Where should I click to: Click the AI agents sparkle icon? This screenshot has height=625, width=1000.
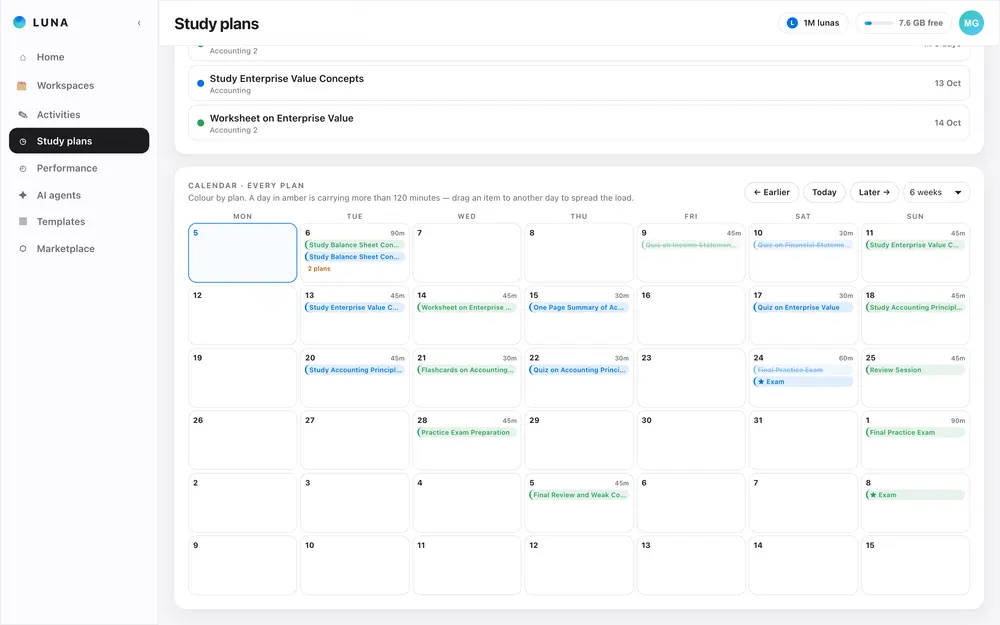(x=23, y=195)
